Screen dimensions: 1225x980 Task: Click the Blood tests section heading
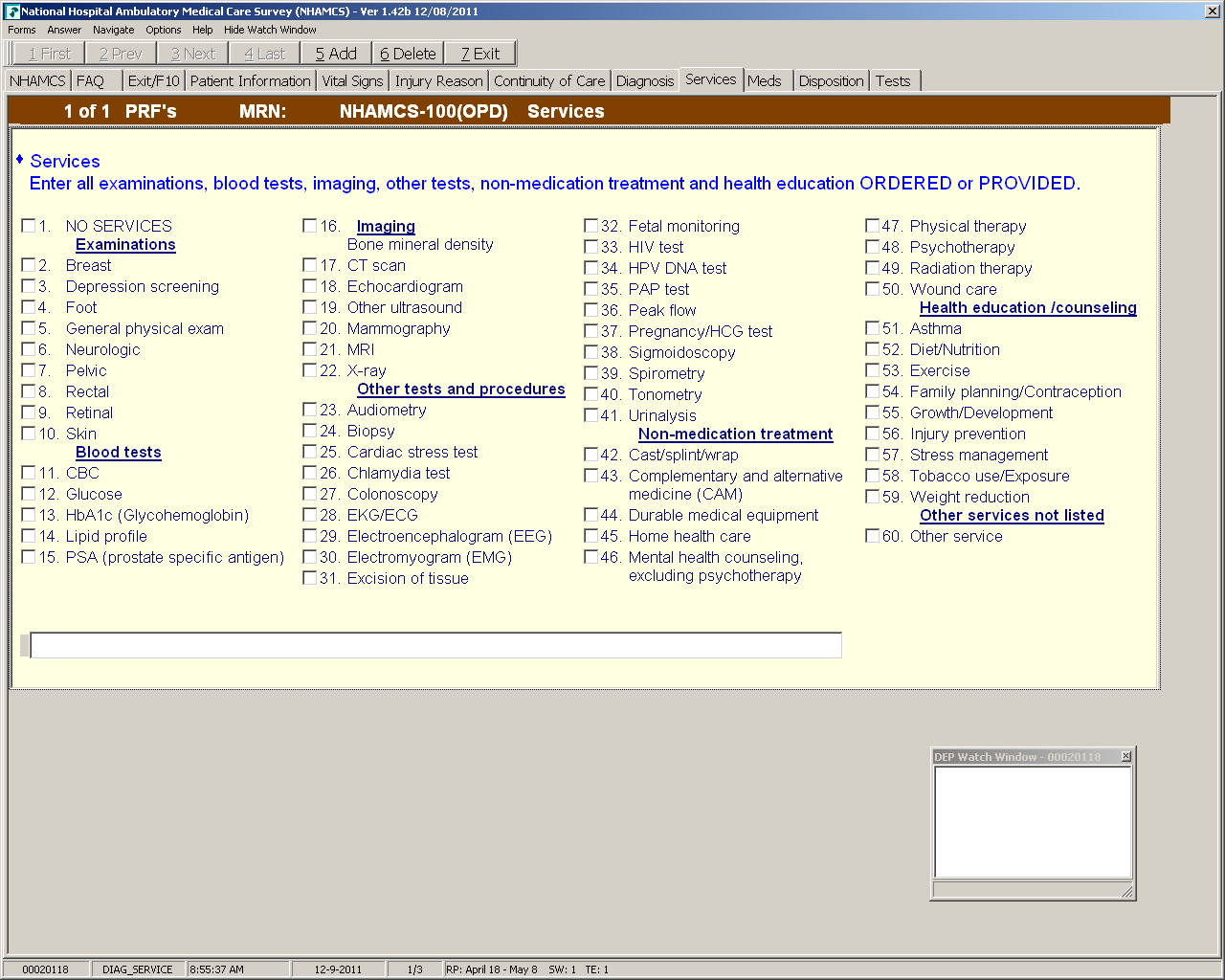click(119, 453)
